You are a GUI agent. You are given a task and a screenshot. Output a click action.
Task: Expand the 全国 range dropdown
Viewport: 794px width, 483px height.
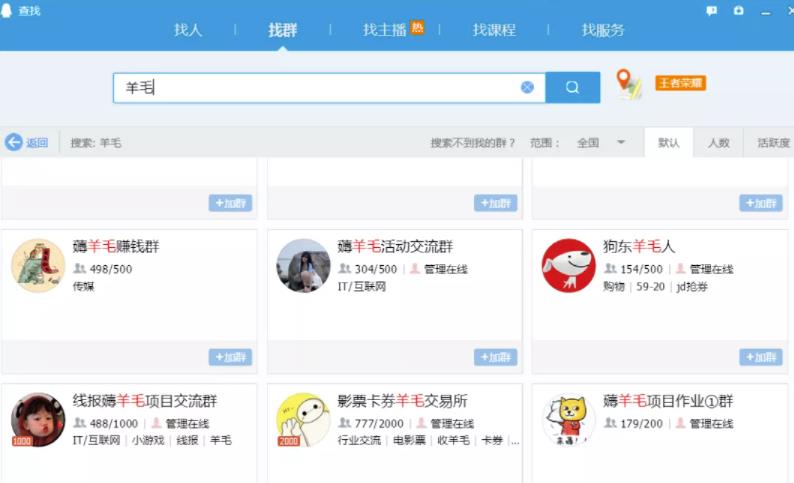click(x=620, y=143)
